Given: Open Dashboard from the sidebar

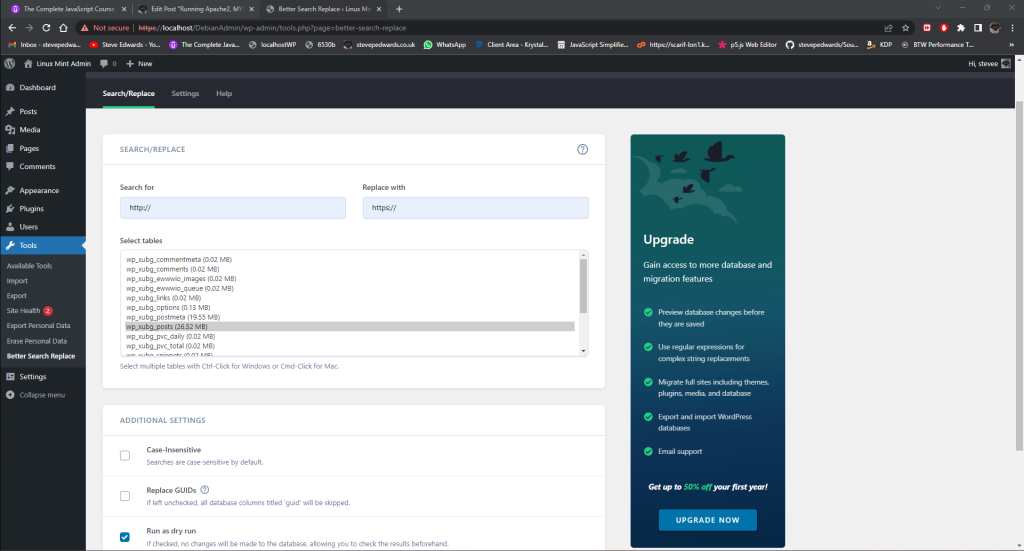Looking at the screenshot, I should click(x=37, y=88).
